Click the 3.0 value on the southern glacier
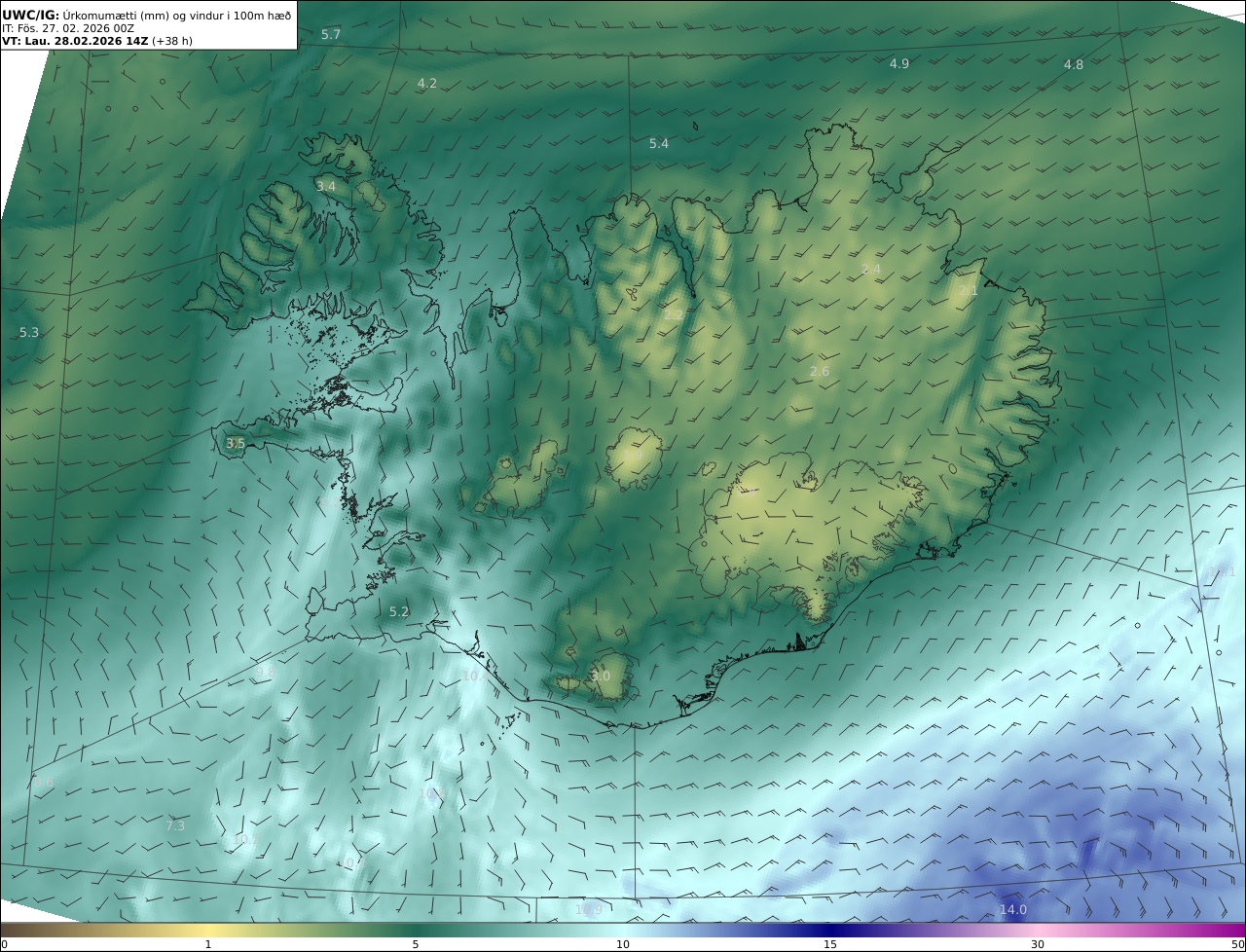 pyautogui.click(x=601, y=676)
